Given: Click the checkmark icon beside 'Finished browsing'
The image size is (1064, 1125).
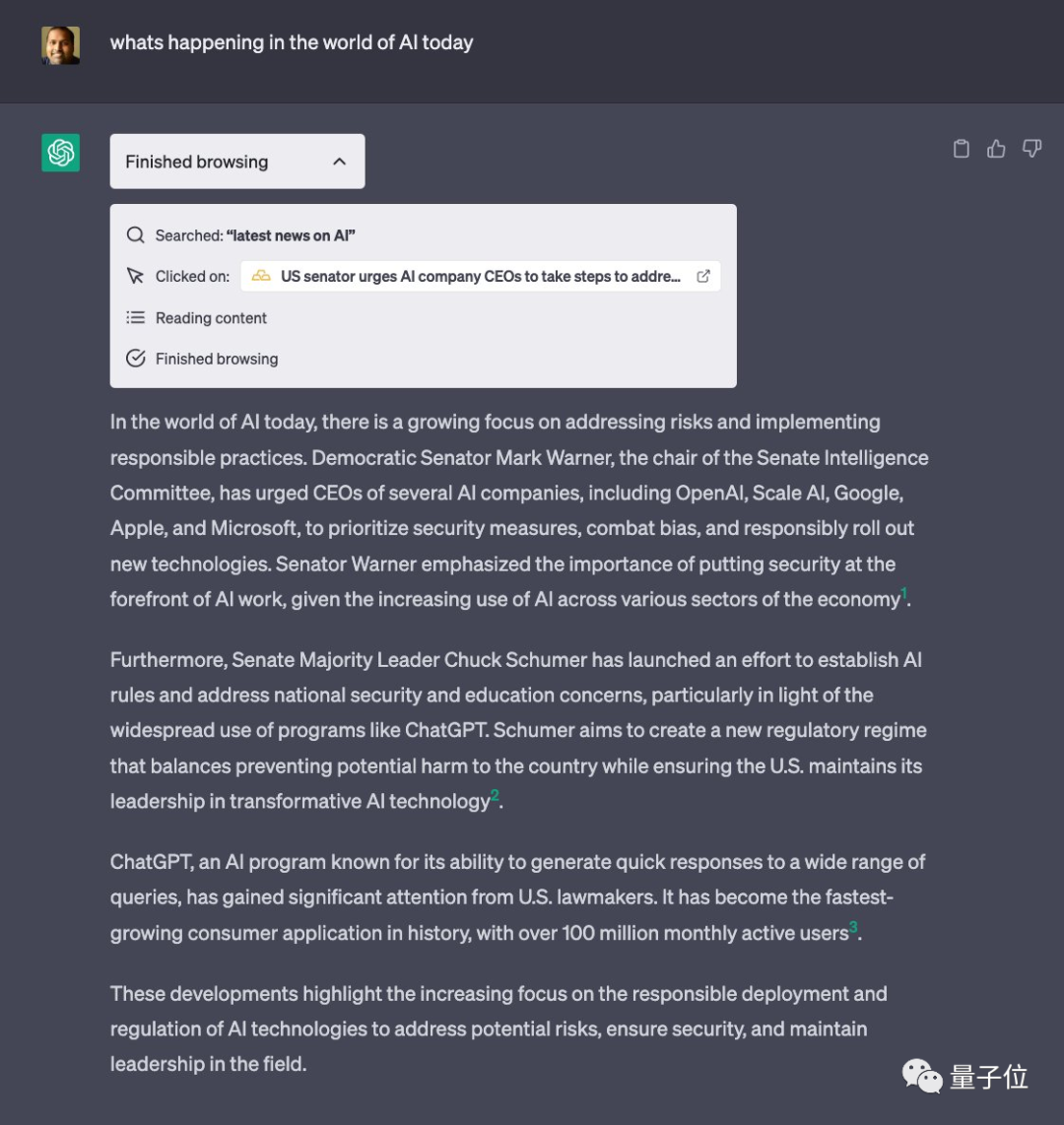Looking at the screenshot, I should point(135,358).
